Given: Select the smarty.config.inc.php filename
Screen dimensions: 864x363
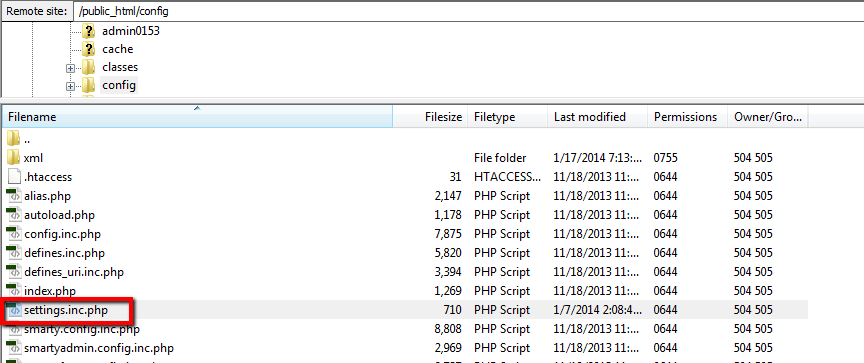Looking at the screenshot, I should pos(82,329).
